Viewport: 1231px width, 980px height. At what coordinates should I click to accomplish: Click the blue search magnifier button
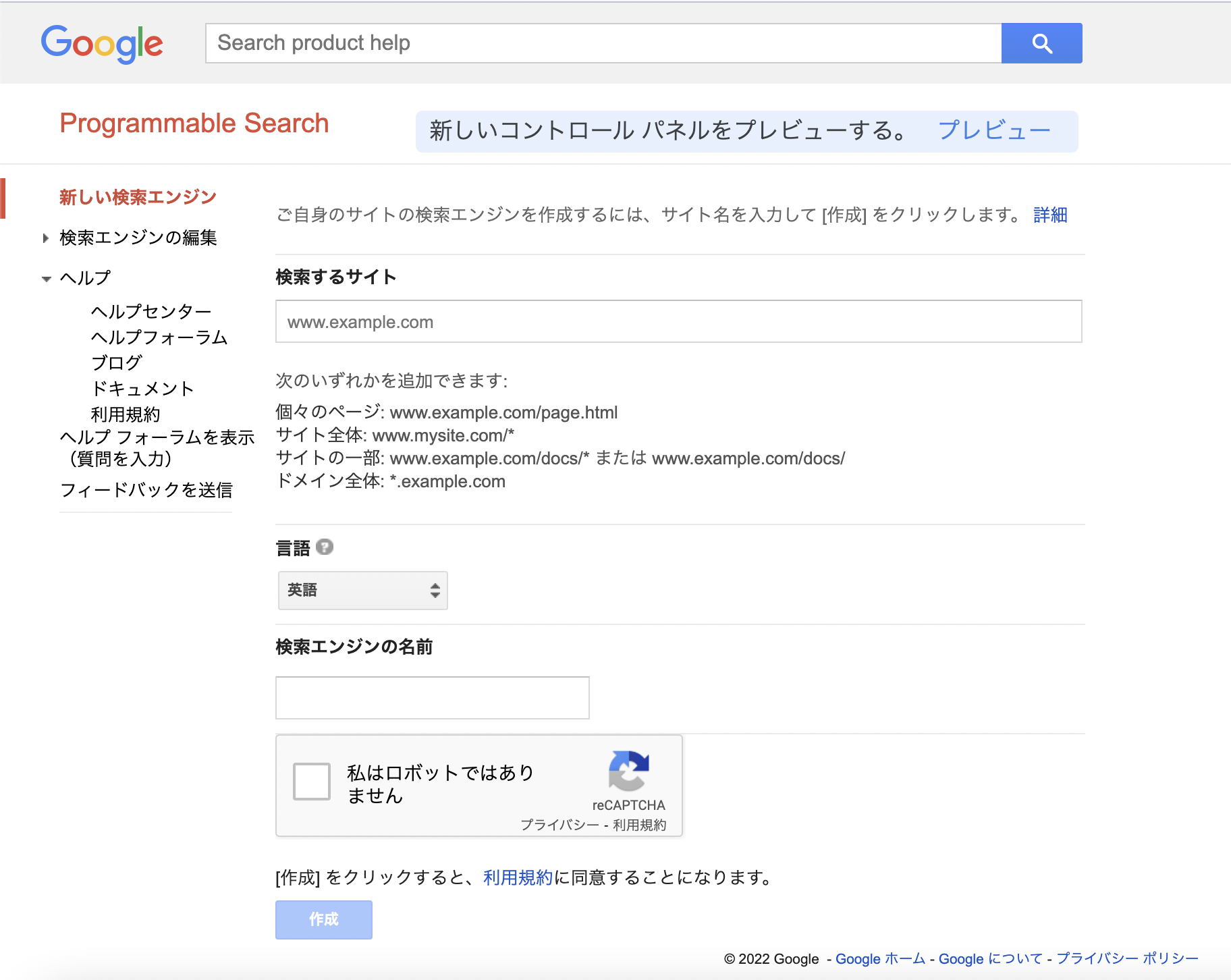coord(1041,43)
